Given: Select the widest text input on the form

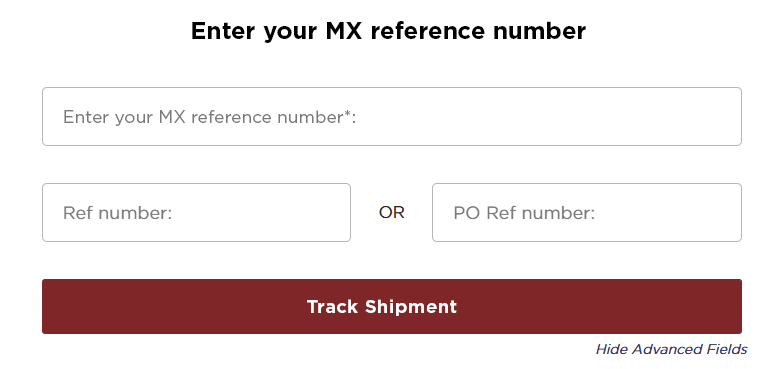Looking at the screenshot, I should click(x=391, y=116).
